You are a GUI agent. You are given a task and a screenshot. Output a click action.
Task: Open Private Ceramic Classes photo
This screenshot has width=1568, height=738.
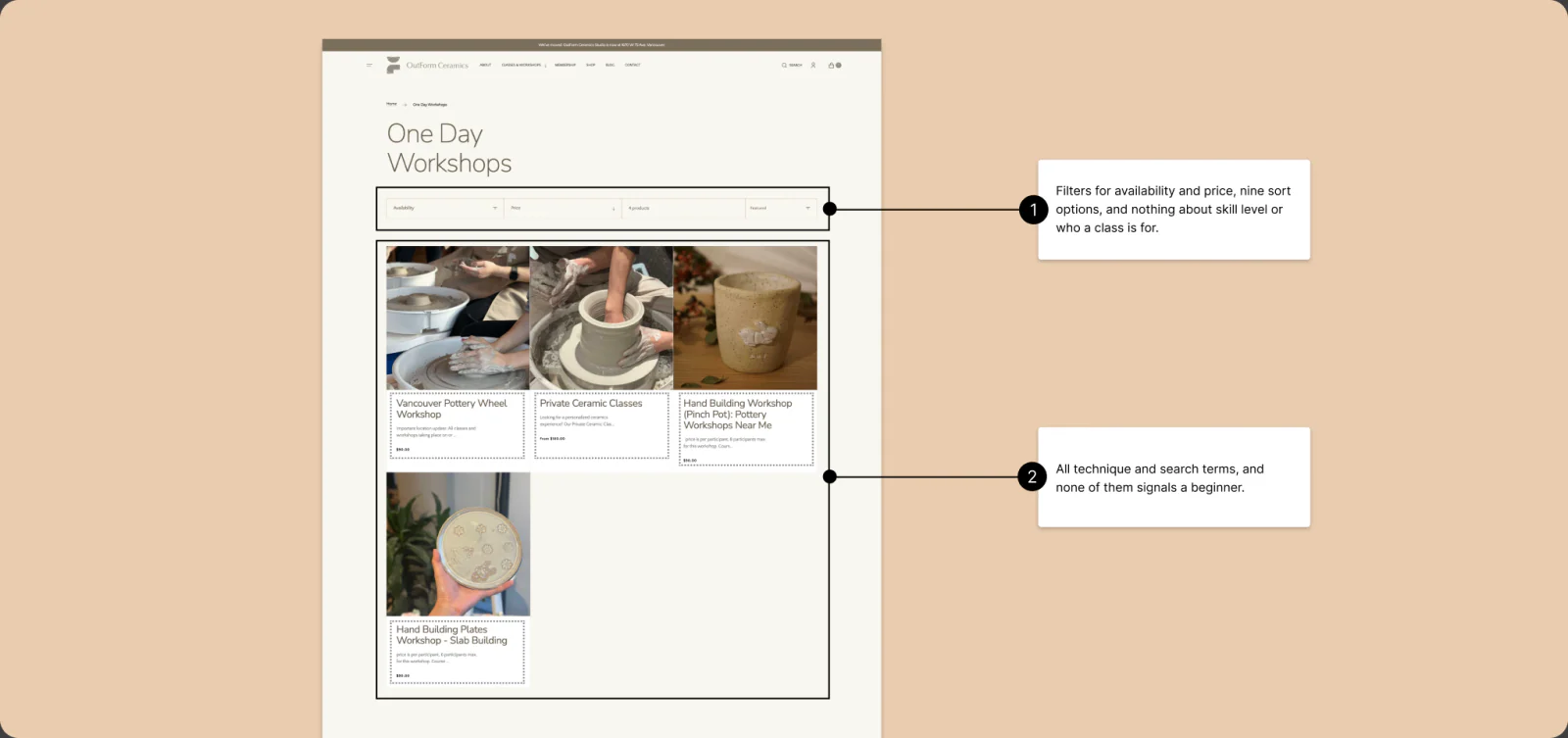(x=602, y=318)
